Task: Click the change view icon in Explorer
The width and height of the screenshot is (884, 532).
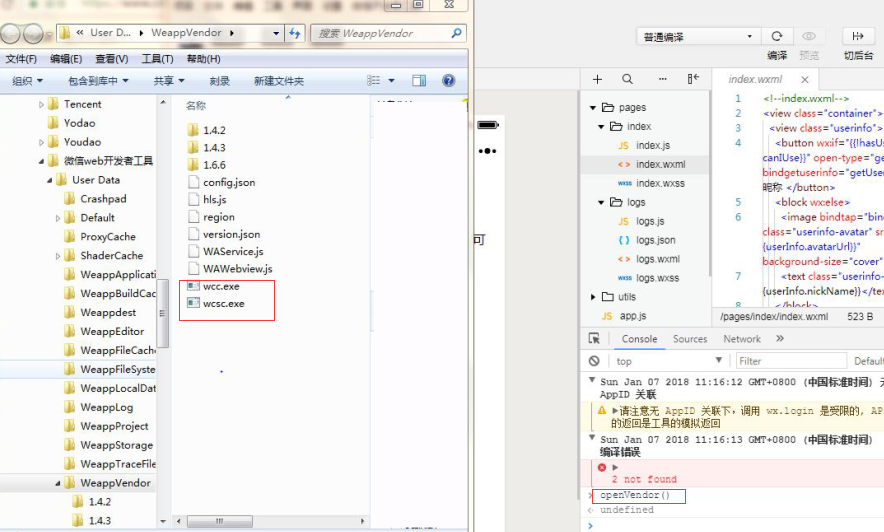Action: click(374, 81)
